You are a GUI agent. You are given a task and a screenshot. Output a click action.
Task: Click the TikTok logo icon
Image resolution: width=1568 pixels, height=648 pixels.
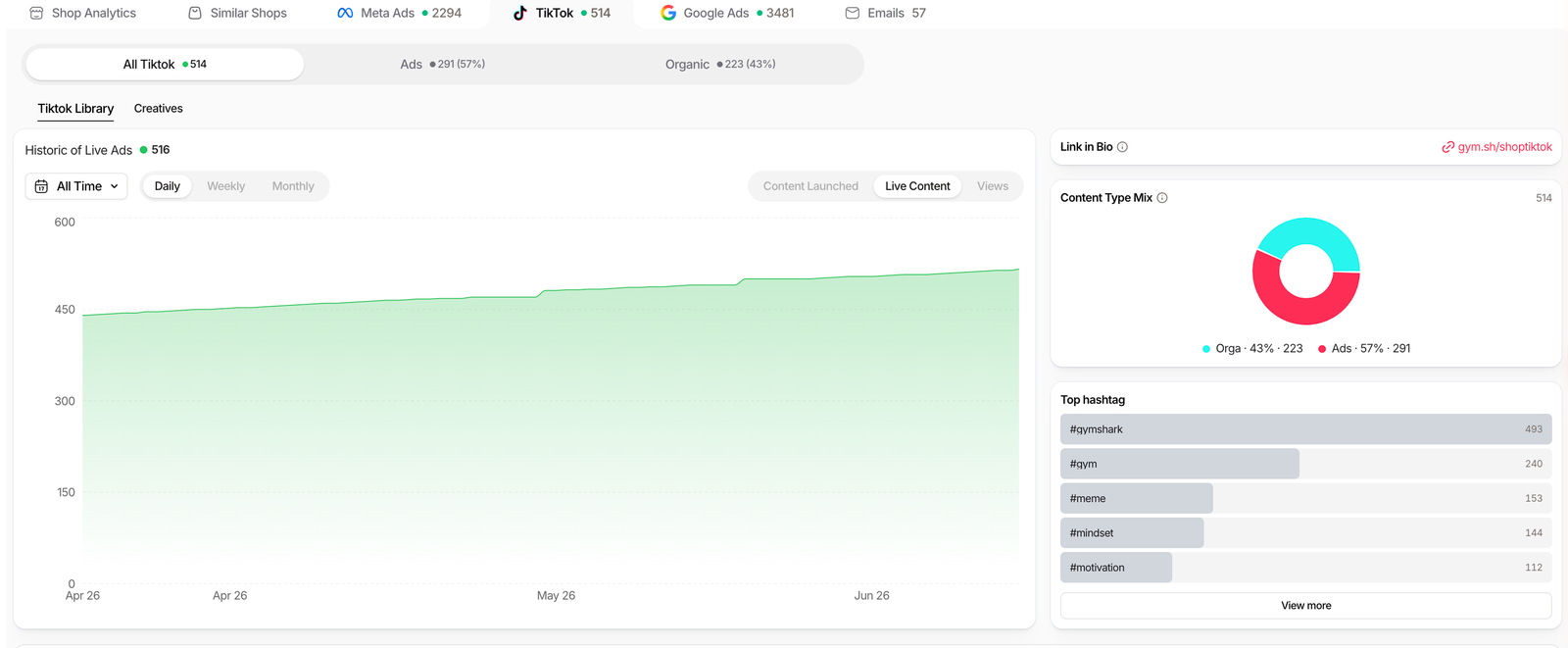click(x=520, y=13)
